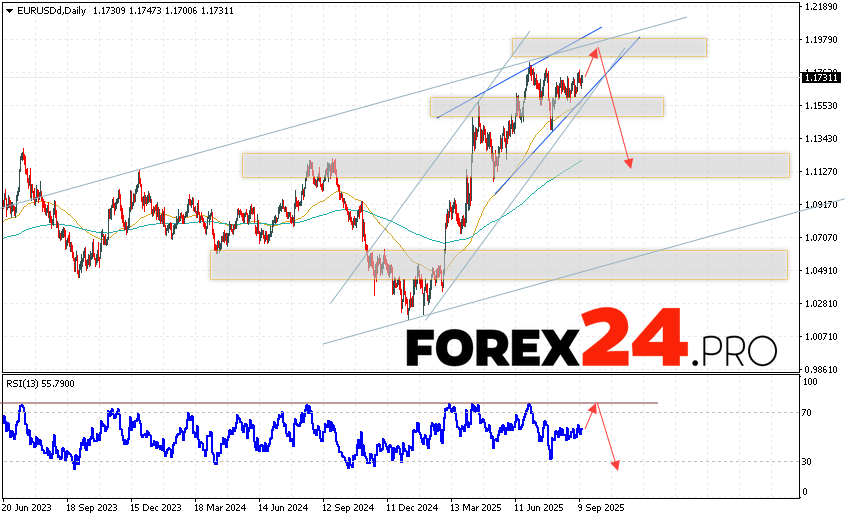Select the red down arrowhead on the price chart
This screenshot has height=519, width=845.
click(629, 163)
